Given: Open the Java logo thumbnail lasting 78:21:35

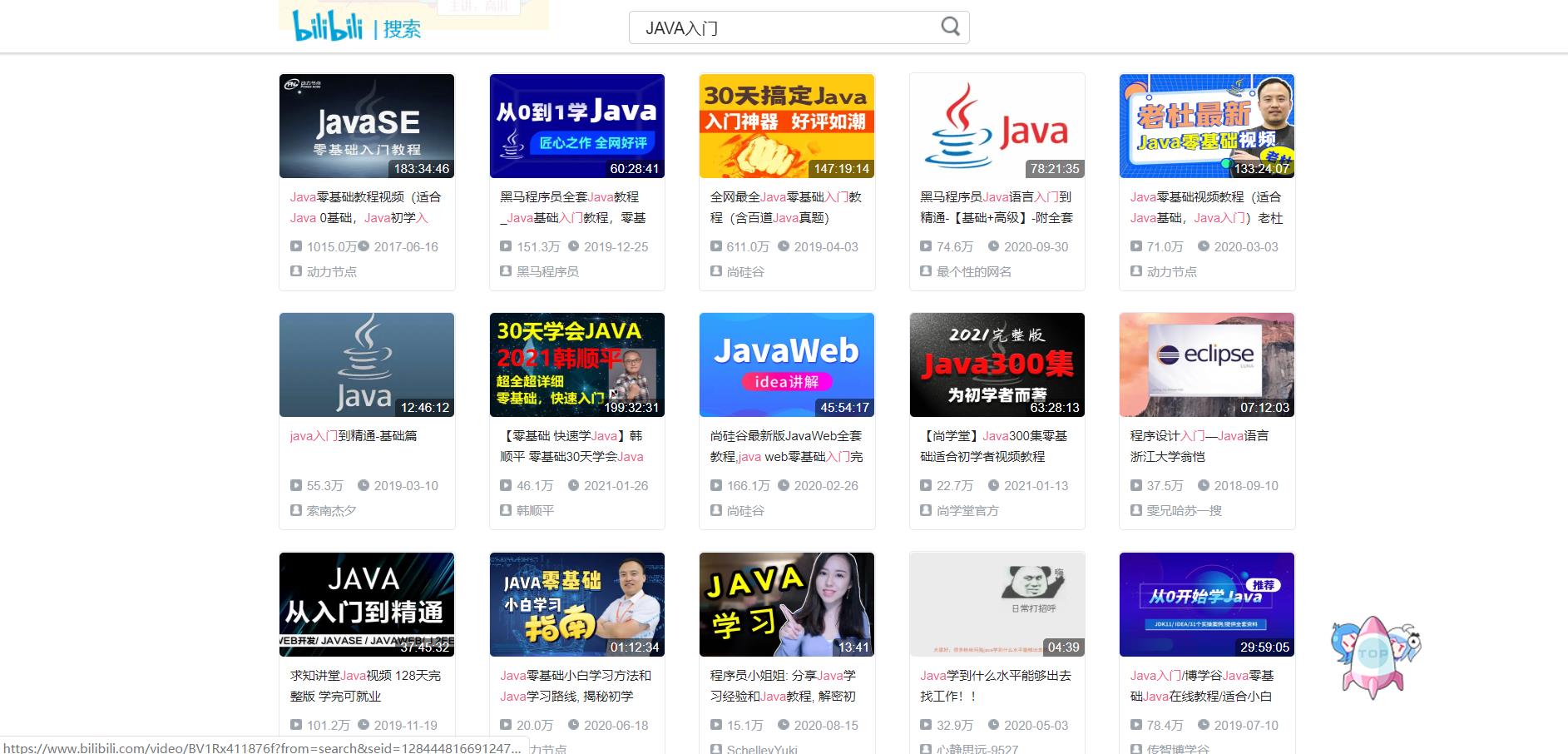Looking at the screenshot, I should (997, 126).
